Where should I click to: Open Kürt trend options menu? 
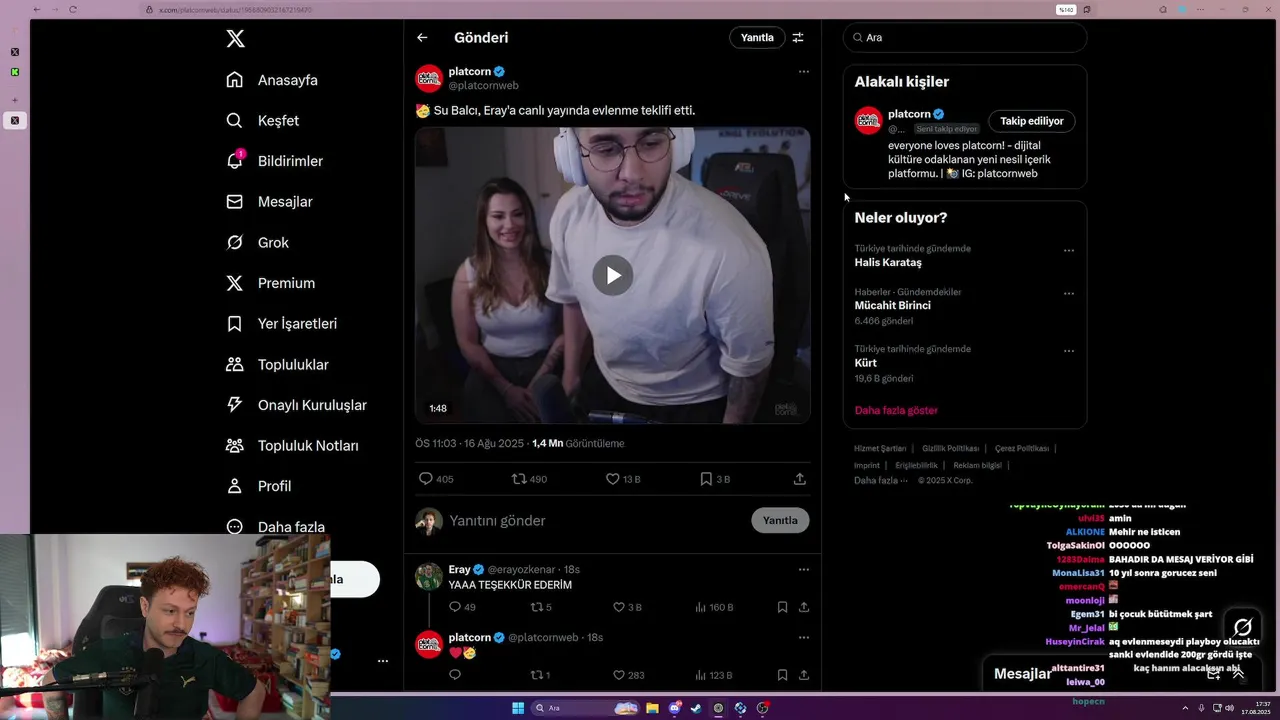[1069, 351]
